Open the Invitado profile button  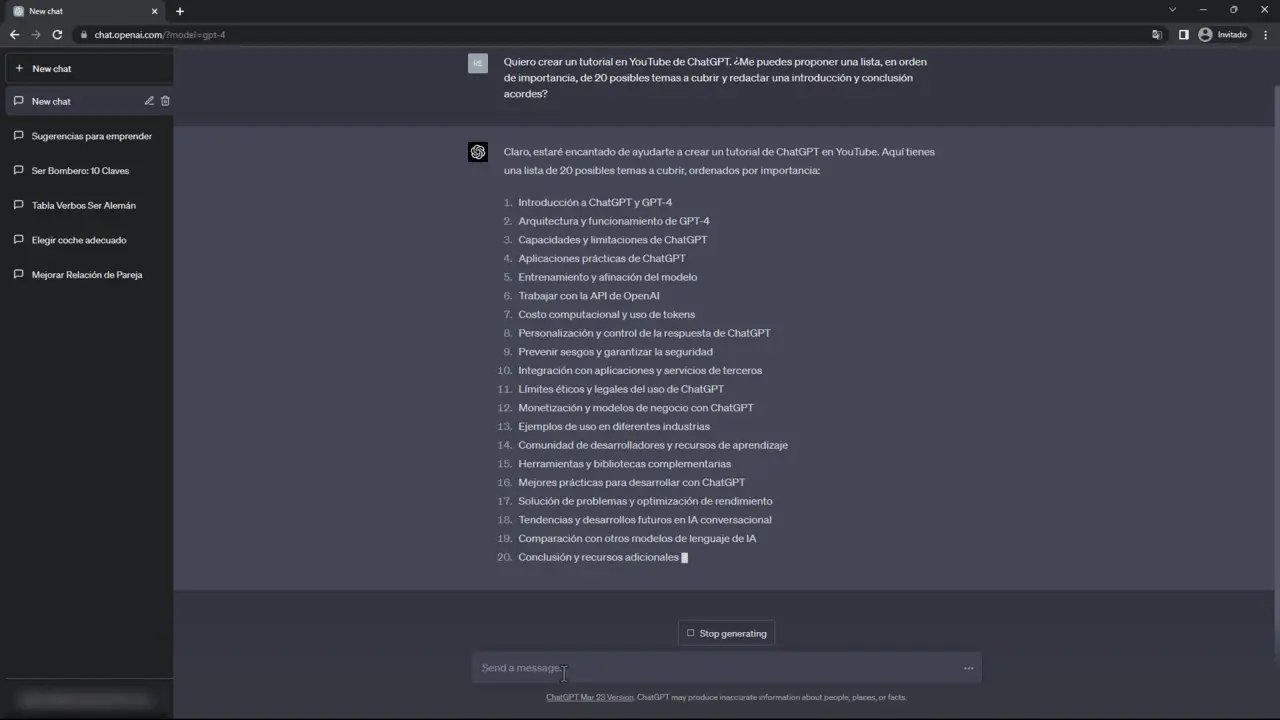(1223, 34)
